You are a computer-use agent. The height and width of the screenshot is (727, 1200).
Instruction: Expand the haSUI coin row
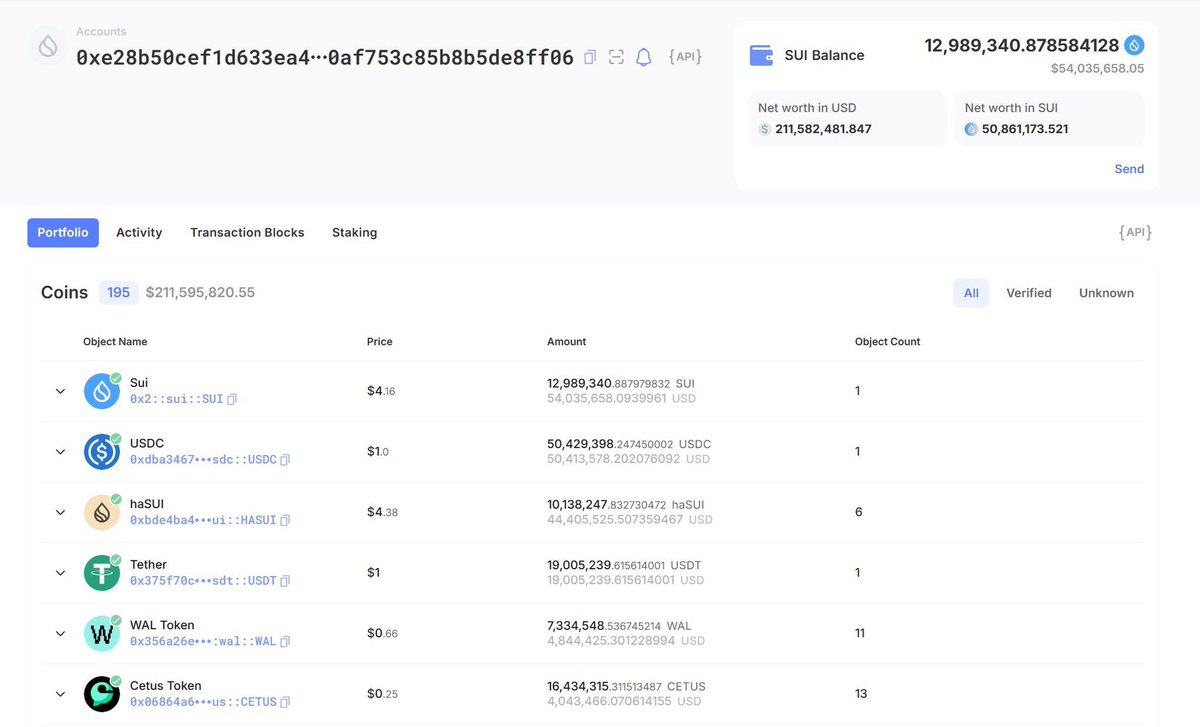(61, 512)
